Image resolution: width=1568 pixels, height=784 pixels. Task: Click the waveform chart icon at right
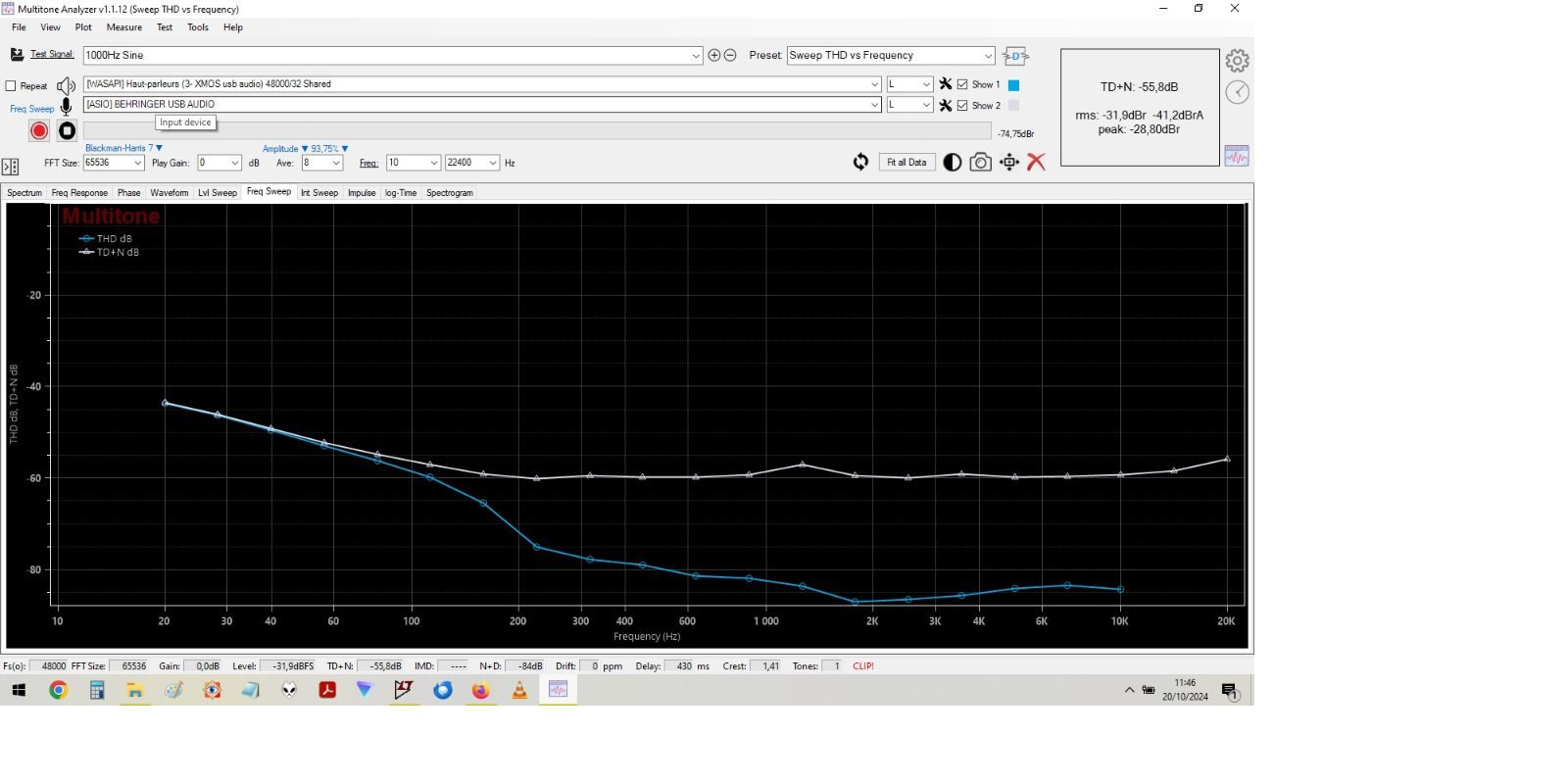pyautogui.click(x=1237, y=156)
